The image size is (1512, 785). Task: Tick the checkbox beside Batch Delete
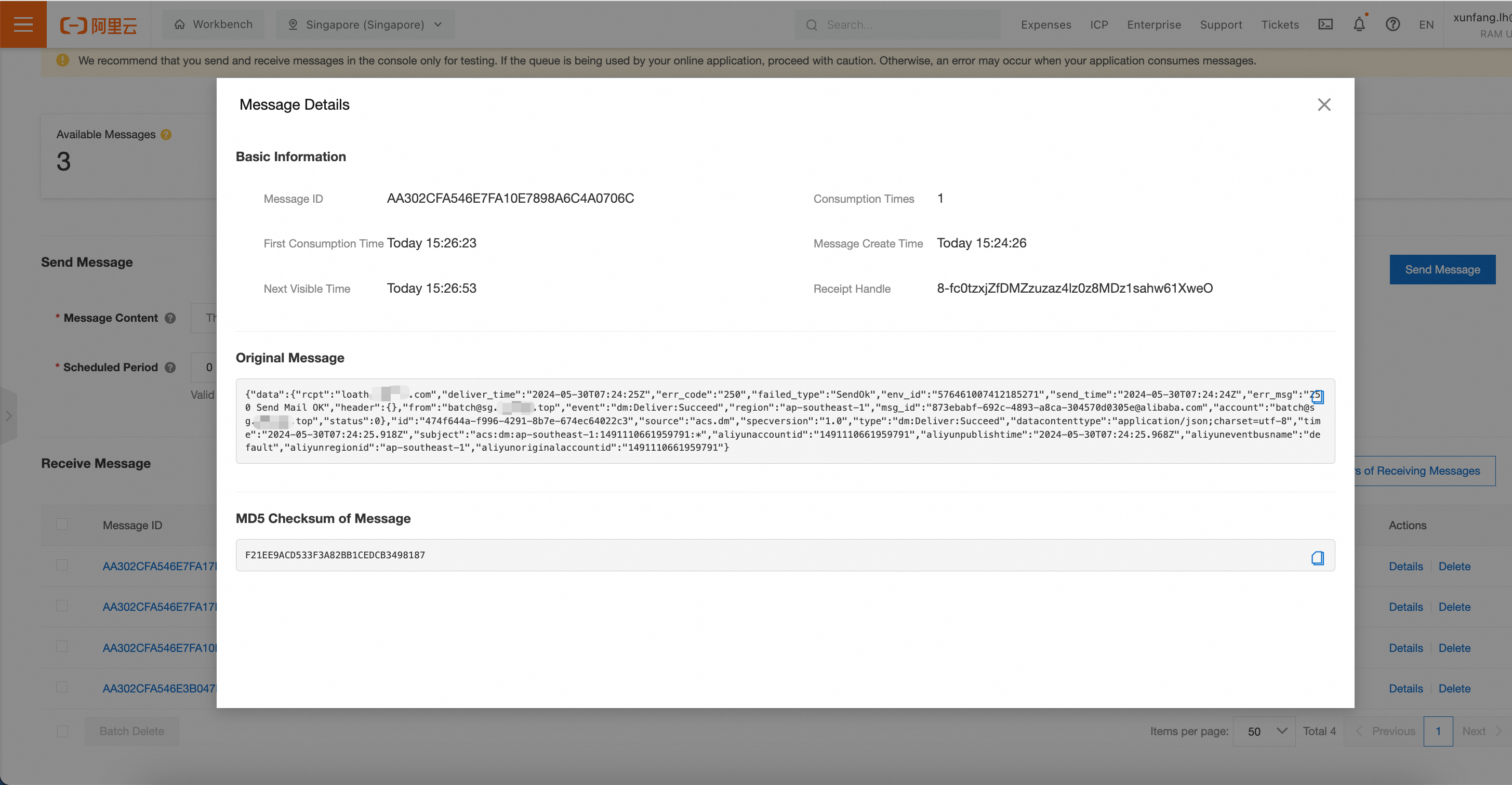pyautogui.click(x=63, y=731)
